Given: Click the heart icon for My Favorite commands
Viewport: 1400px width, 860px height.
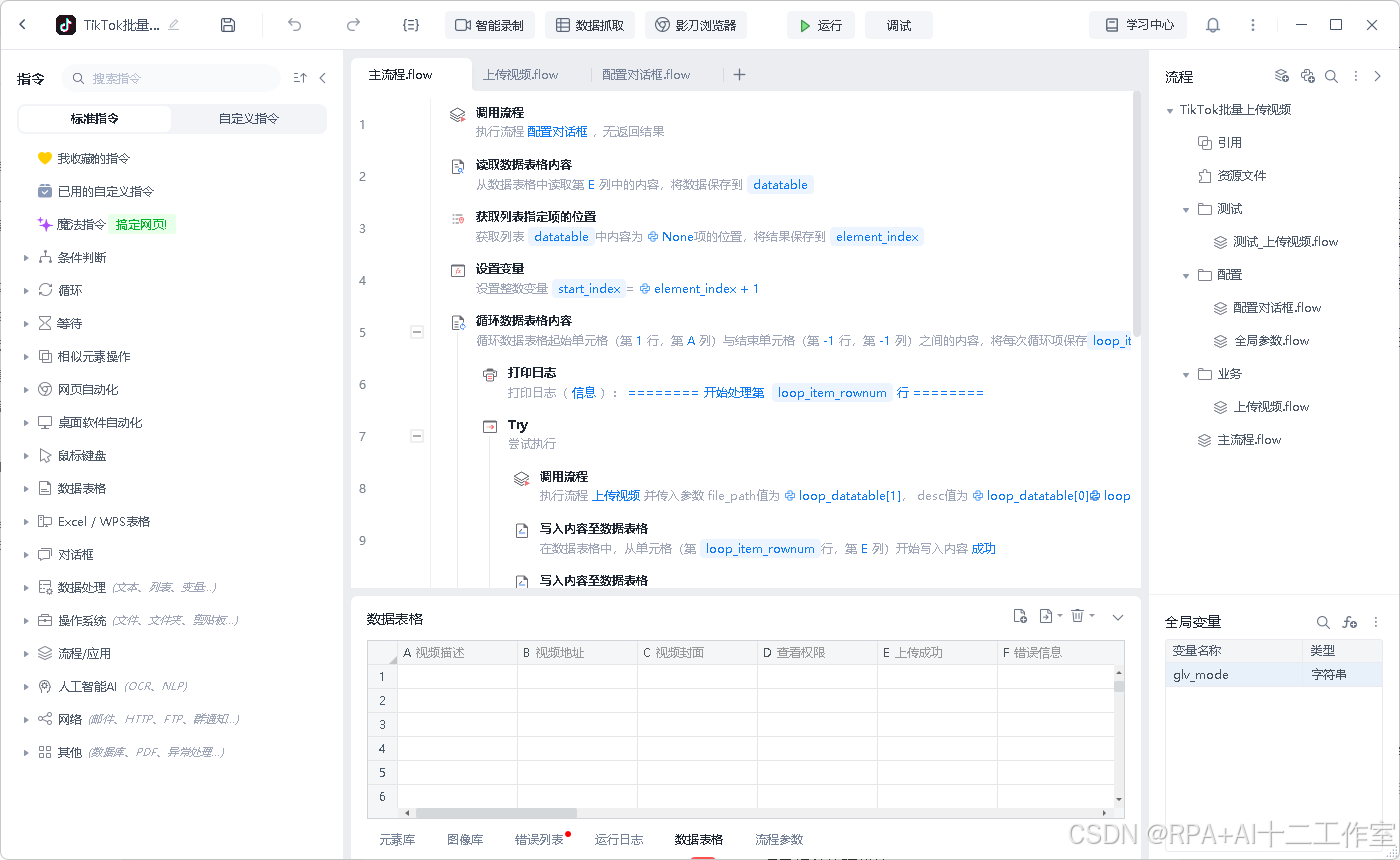Looking at the screenshot, I should tap(44, 158).
